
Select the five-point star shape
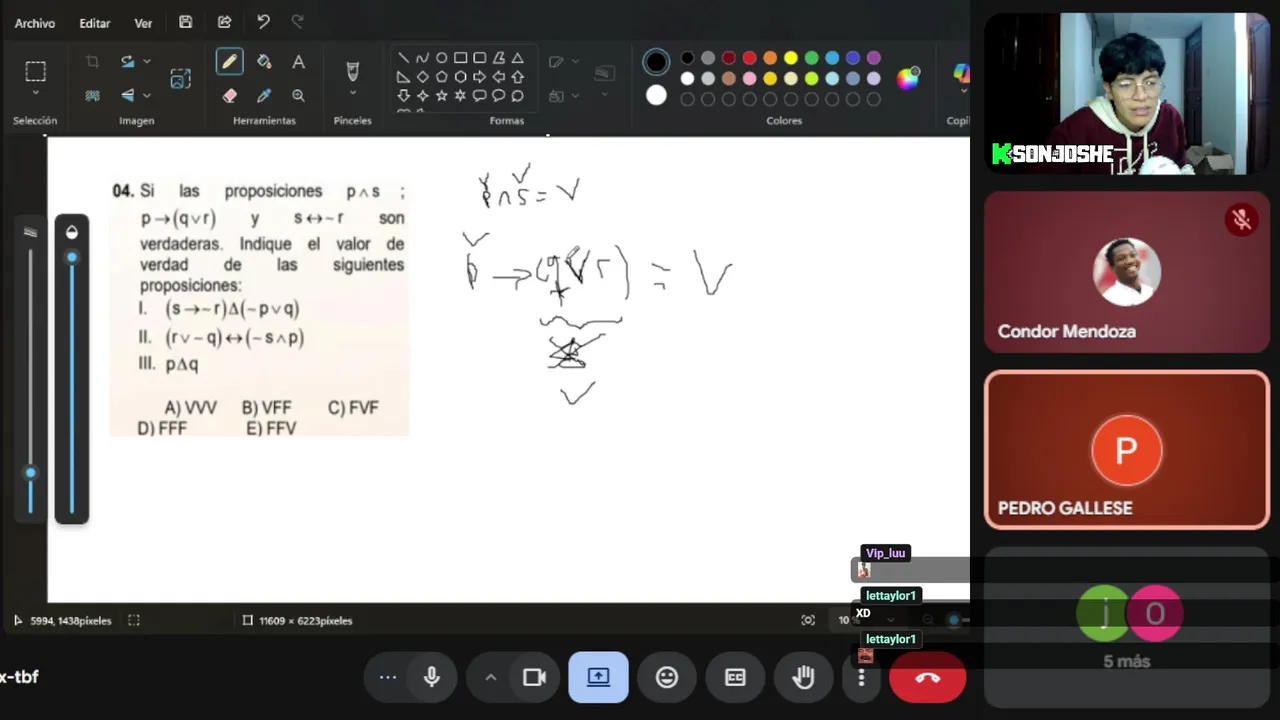click(441, 96)
